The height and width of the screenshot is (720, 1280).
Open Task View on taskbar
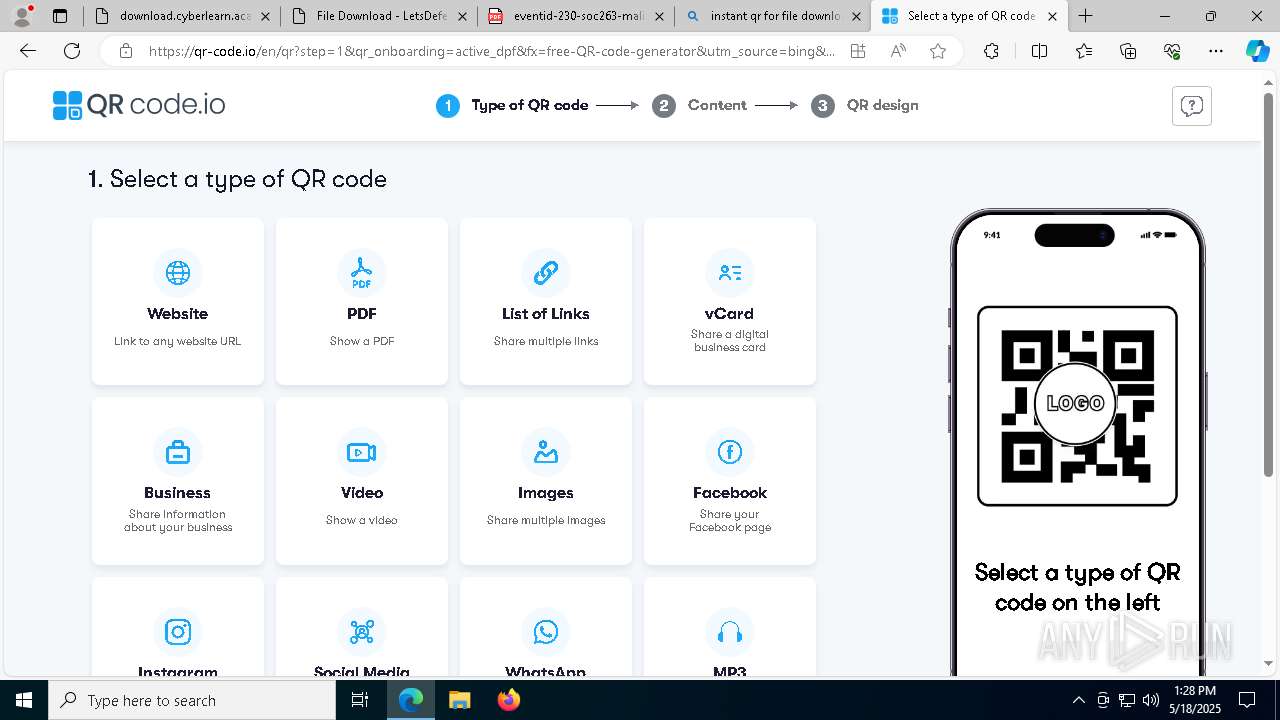361,700
